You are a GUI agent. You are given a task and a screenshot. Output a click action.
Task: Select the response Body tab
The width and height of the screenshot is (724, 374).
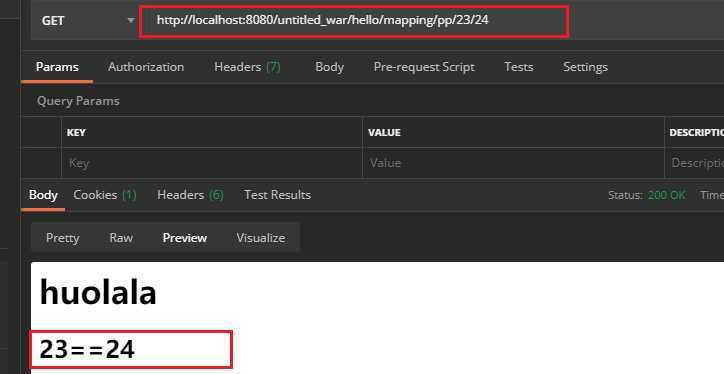(43, 195)
